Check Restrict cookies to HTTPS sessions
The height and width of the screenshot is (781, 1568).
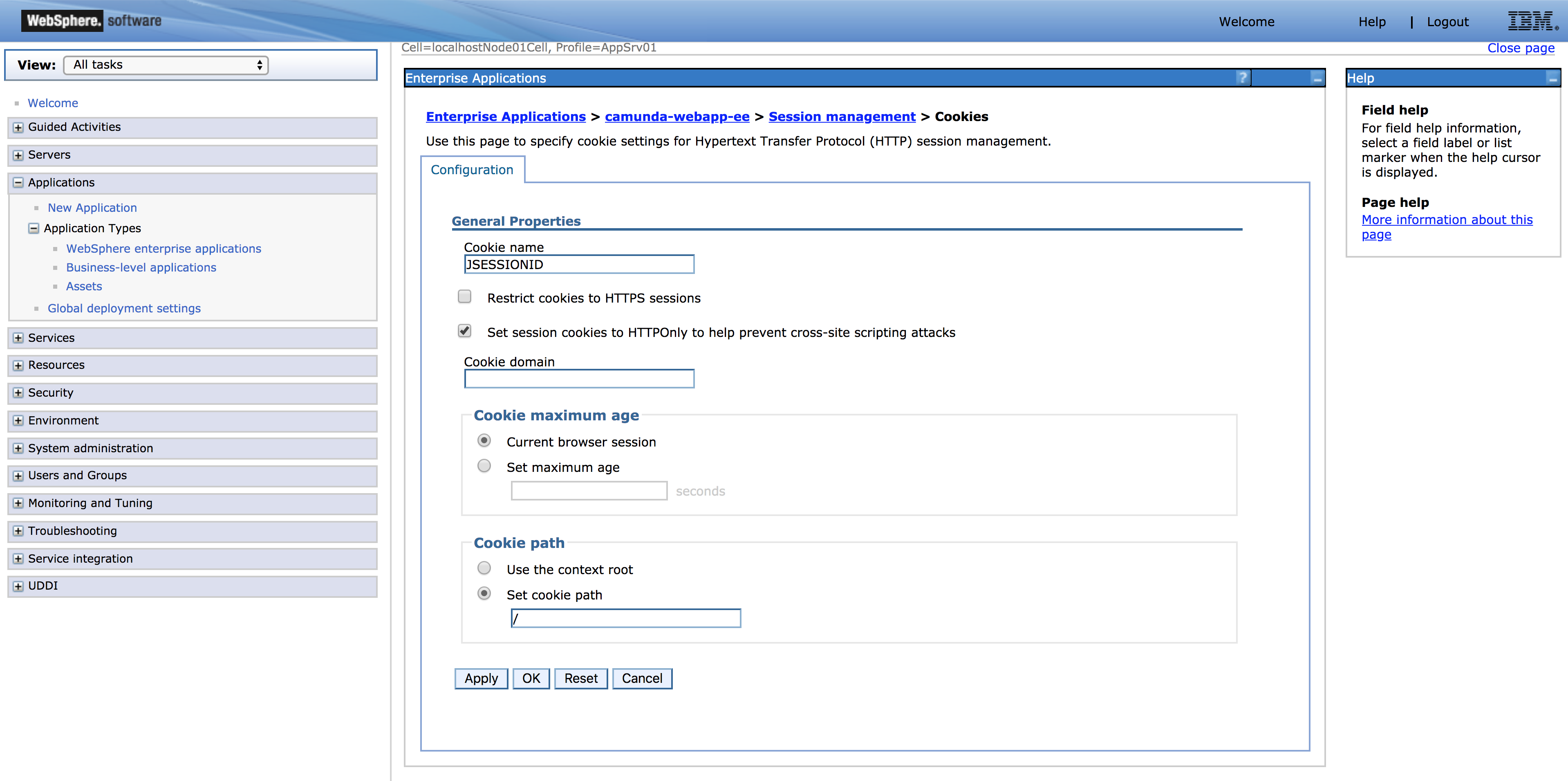pyautogui.click(x=464, y=297)
